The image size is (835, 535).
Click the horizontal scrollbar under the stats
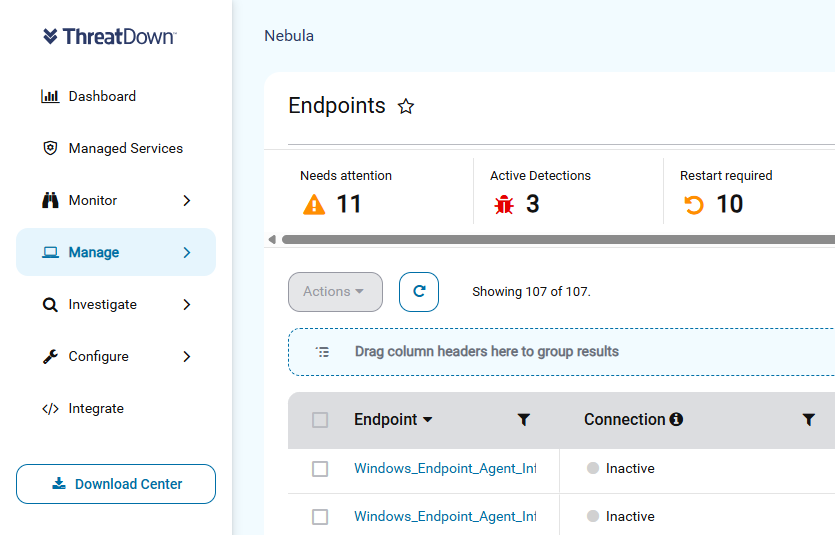[558, 240]
